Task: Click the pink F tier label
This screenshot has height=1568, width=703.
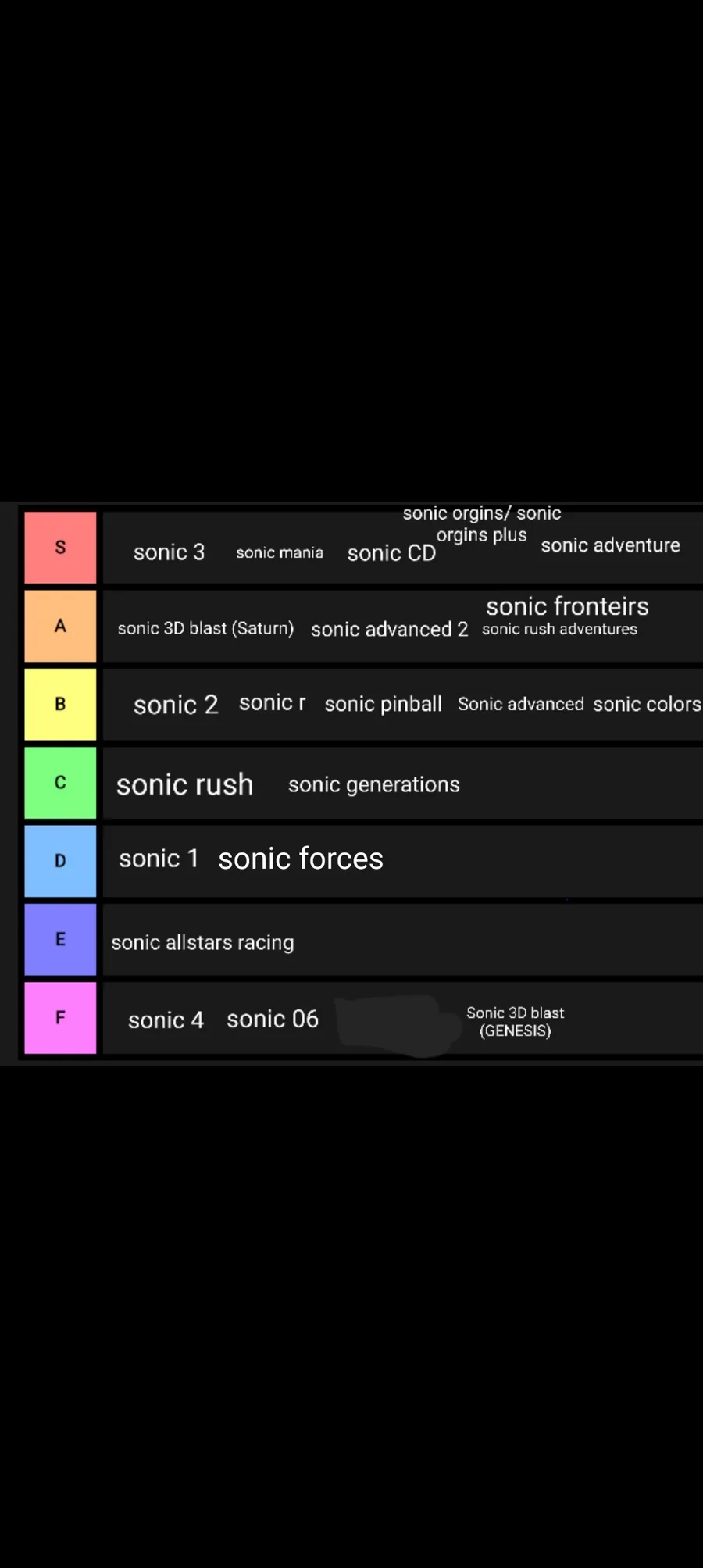Action: click(x=60, y=1018)
